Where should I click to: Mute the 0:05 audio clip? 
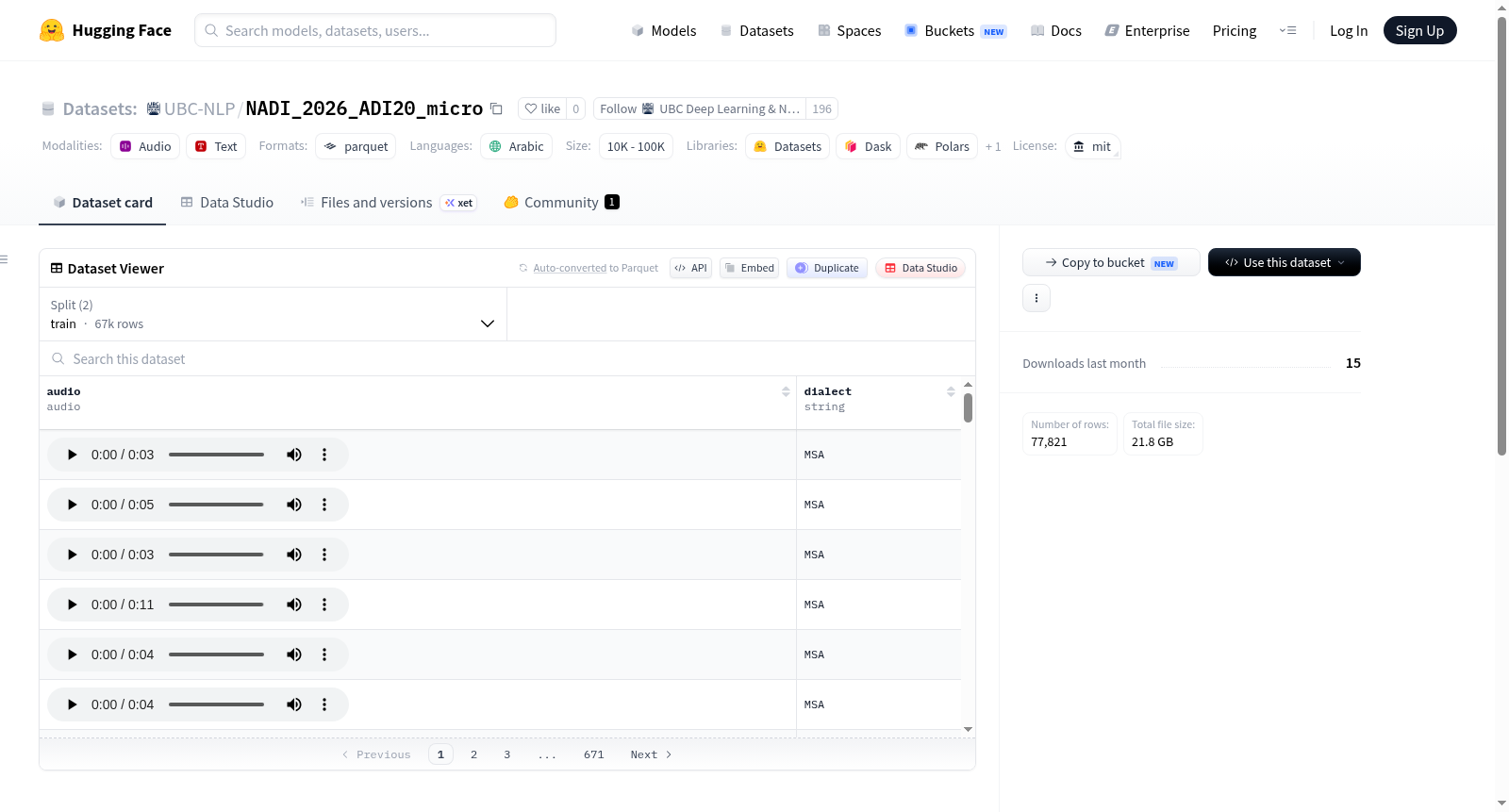tap(294, 505)
